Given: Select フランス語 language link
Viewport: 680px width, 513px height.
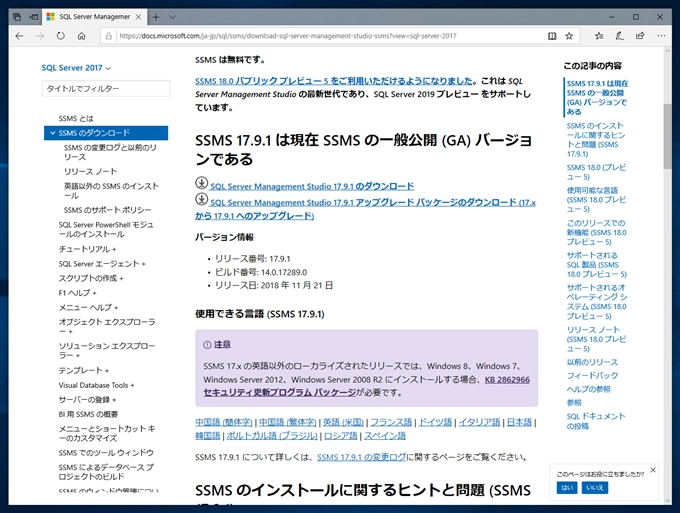Looking at the screenshot, I should coord(391,422).
